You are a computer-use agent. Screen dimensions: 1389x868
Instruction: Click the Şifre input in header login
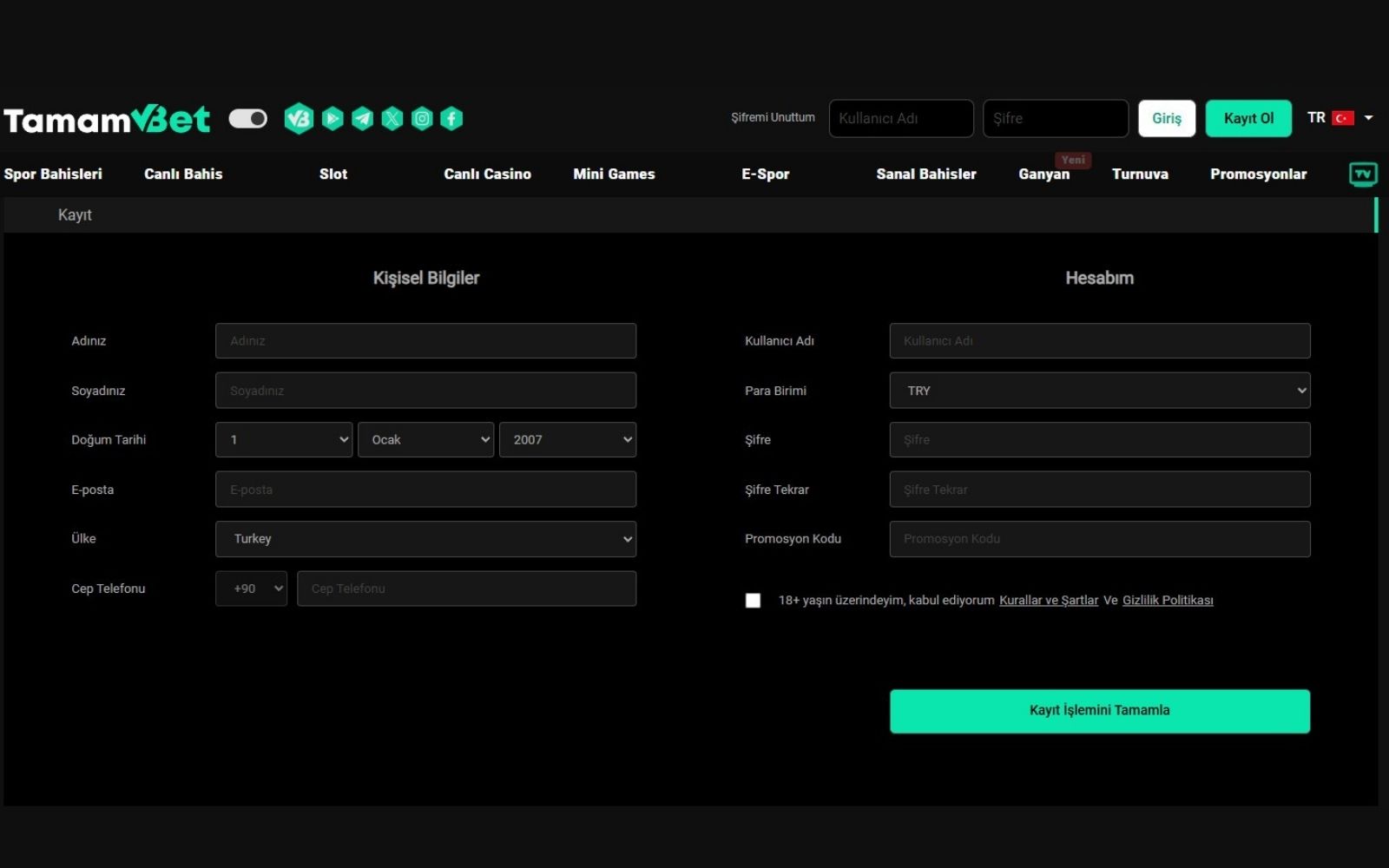1055,118
